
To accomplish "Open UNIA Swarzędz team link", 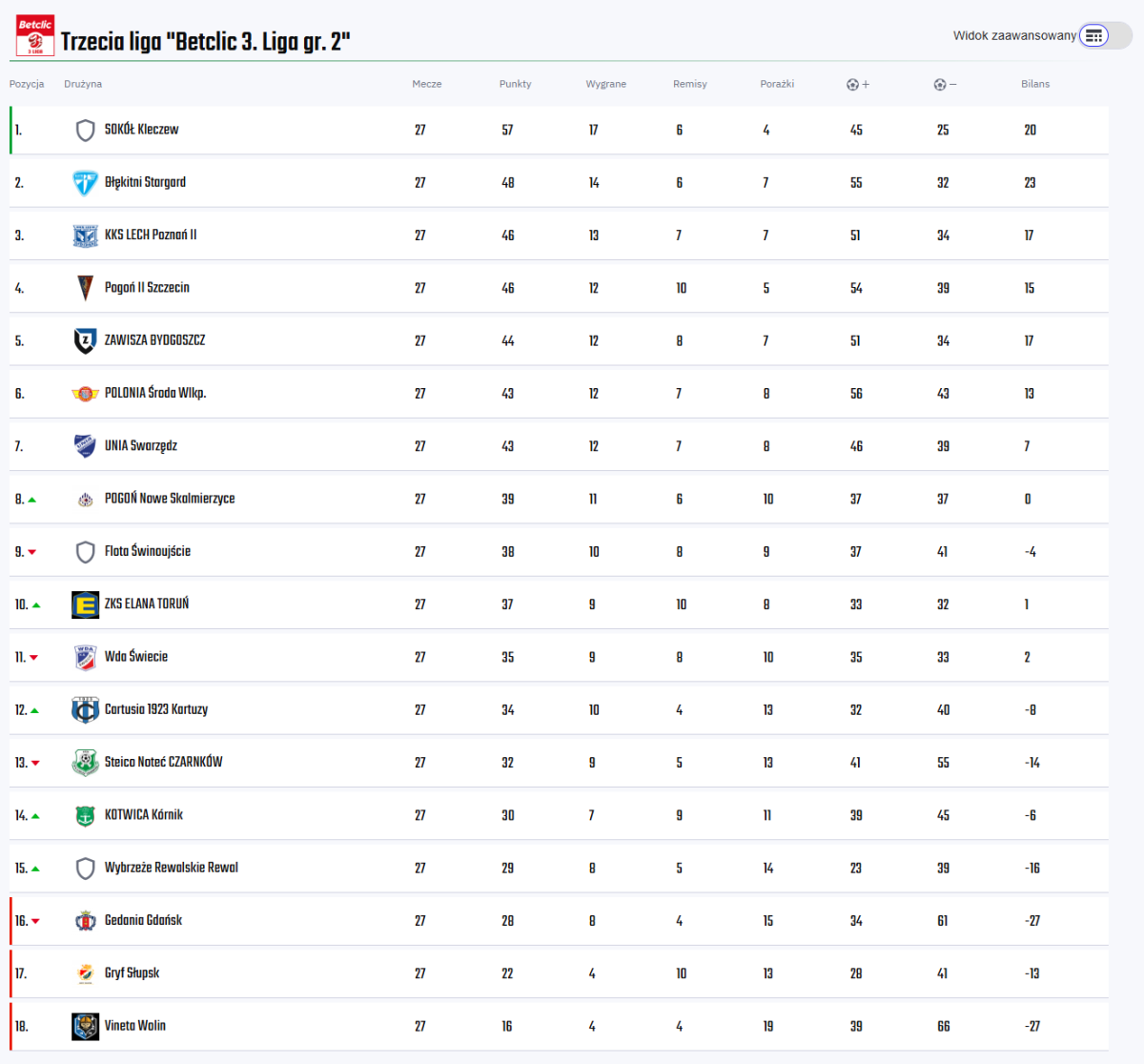I will click(140, 446).
